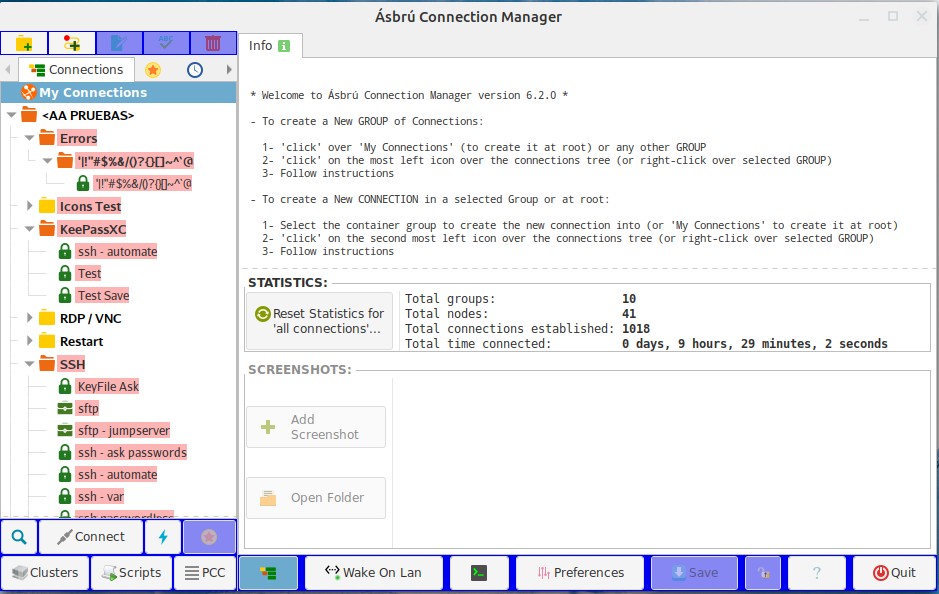Open the Preferences dialog
The width and height of the screenshot is (939, 594).
(580, 573)
